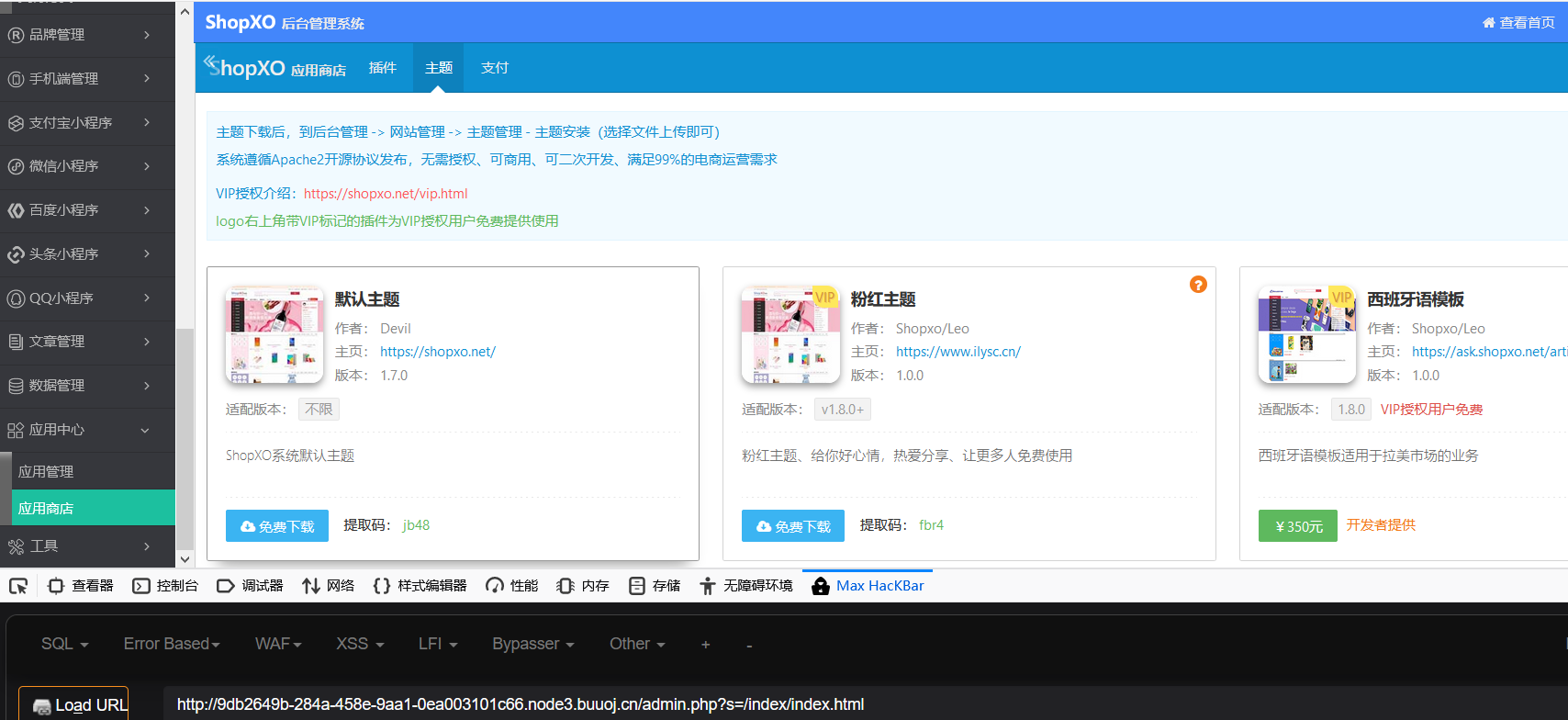Click the 百度小程序 icon
Image resolution: width=1568 pixels, height=720 pixels.
coord(16,210)
